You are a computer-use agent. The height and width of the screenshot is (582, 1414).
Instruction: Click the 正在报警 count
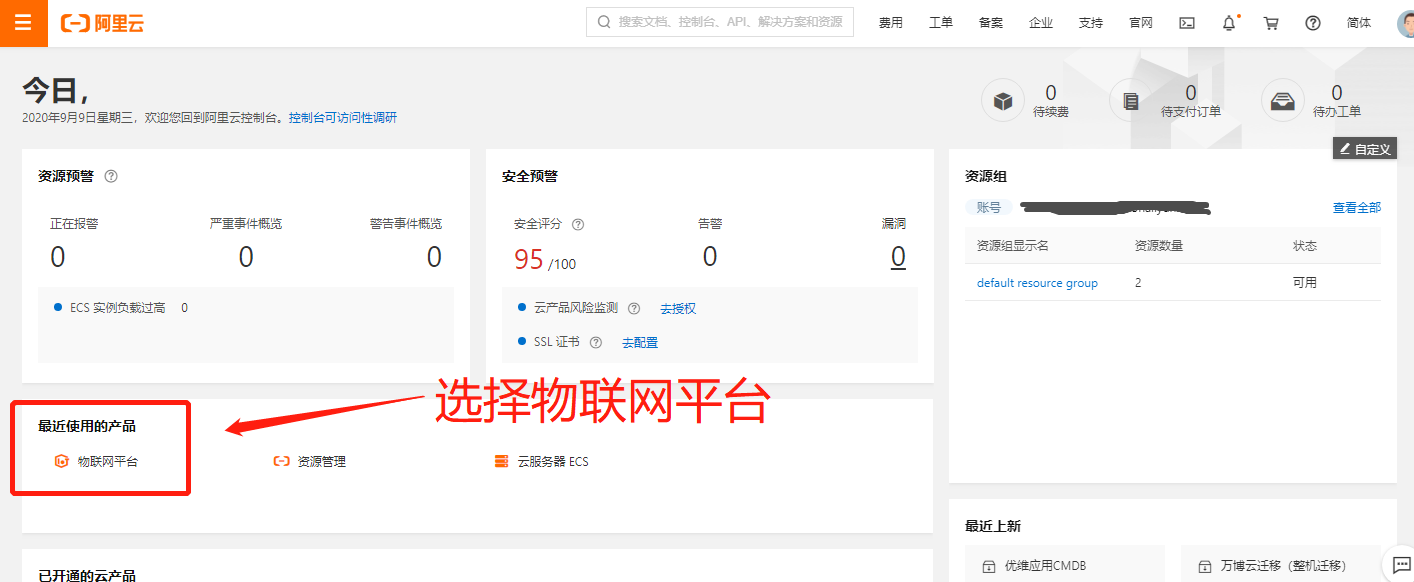[x=58, y=257]
